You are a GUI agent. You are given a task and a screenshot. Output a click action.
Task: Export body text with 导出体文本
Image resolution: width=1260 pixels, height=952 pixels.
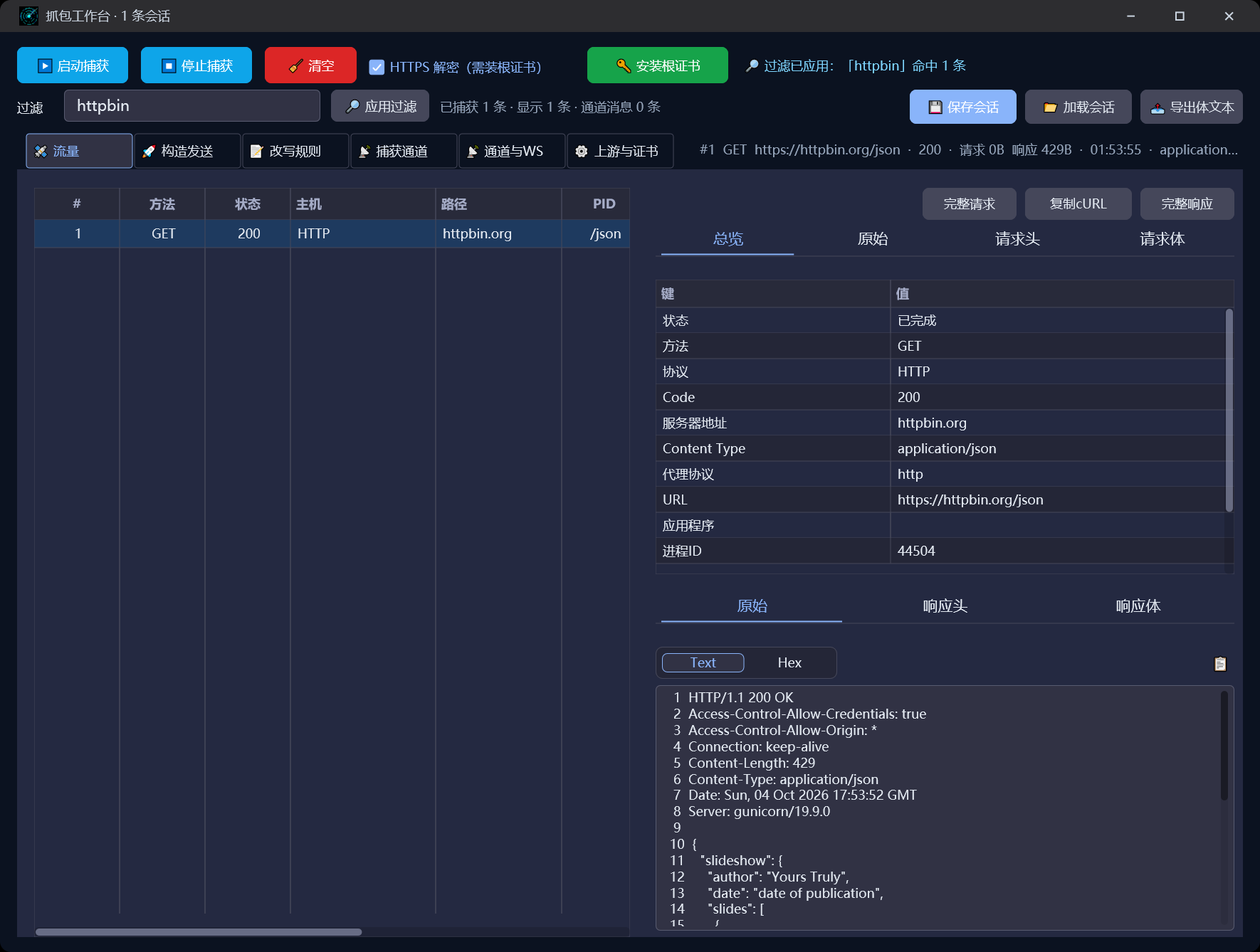[1192, 107]
